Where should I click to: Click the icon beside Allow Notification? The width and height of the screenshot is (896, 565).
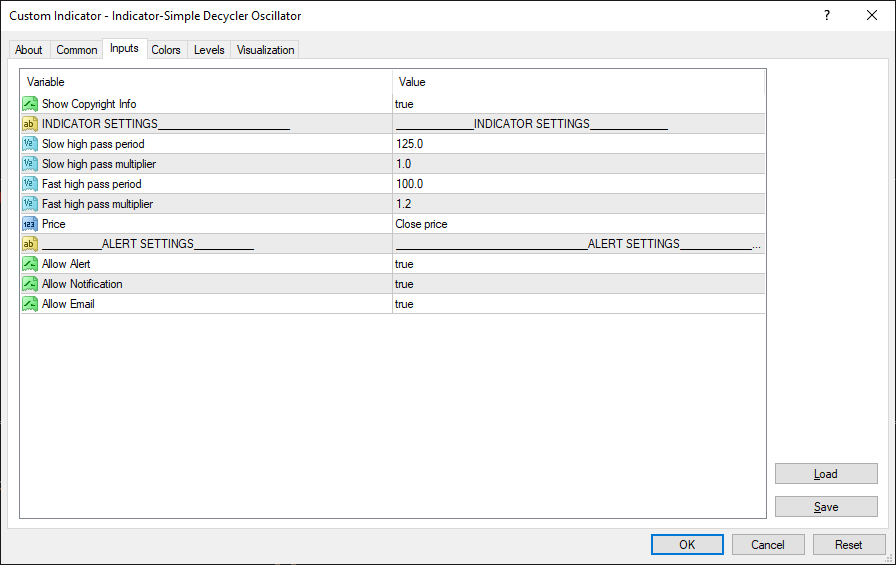pyautogui.click(x=30, y=284)
